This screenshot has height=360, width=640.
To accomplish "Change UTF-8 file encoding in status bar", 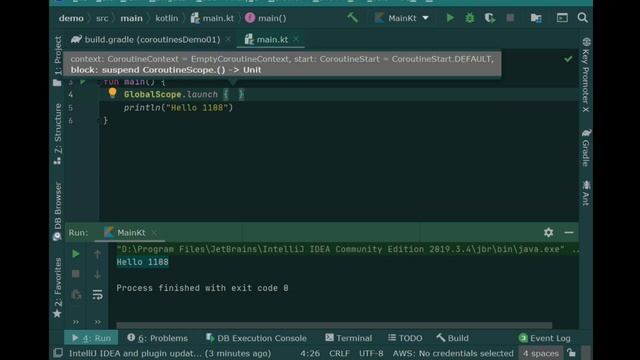I will pyautogui.click(x=371, y=353).
